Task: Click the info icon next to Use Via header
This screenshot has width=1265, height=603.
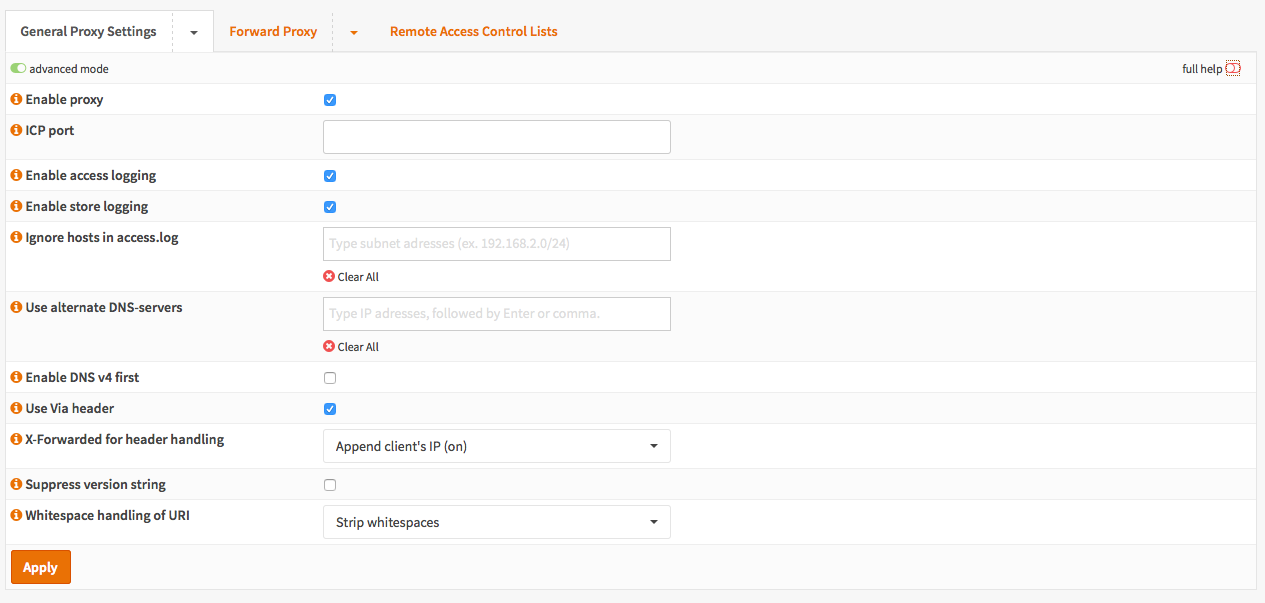Action: click(16, 409)
